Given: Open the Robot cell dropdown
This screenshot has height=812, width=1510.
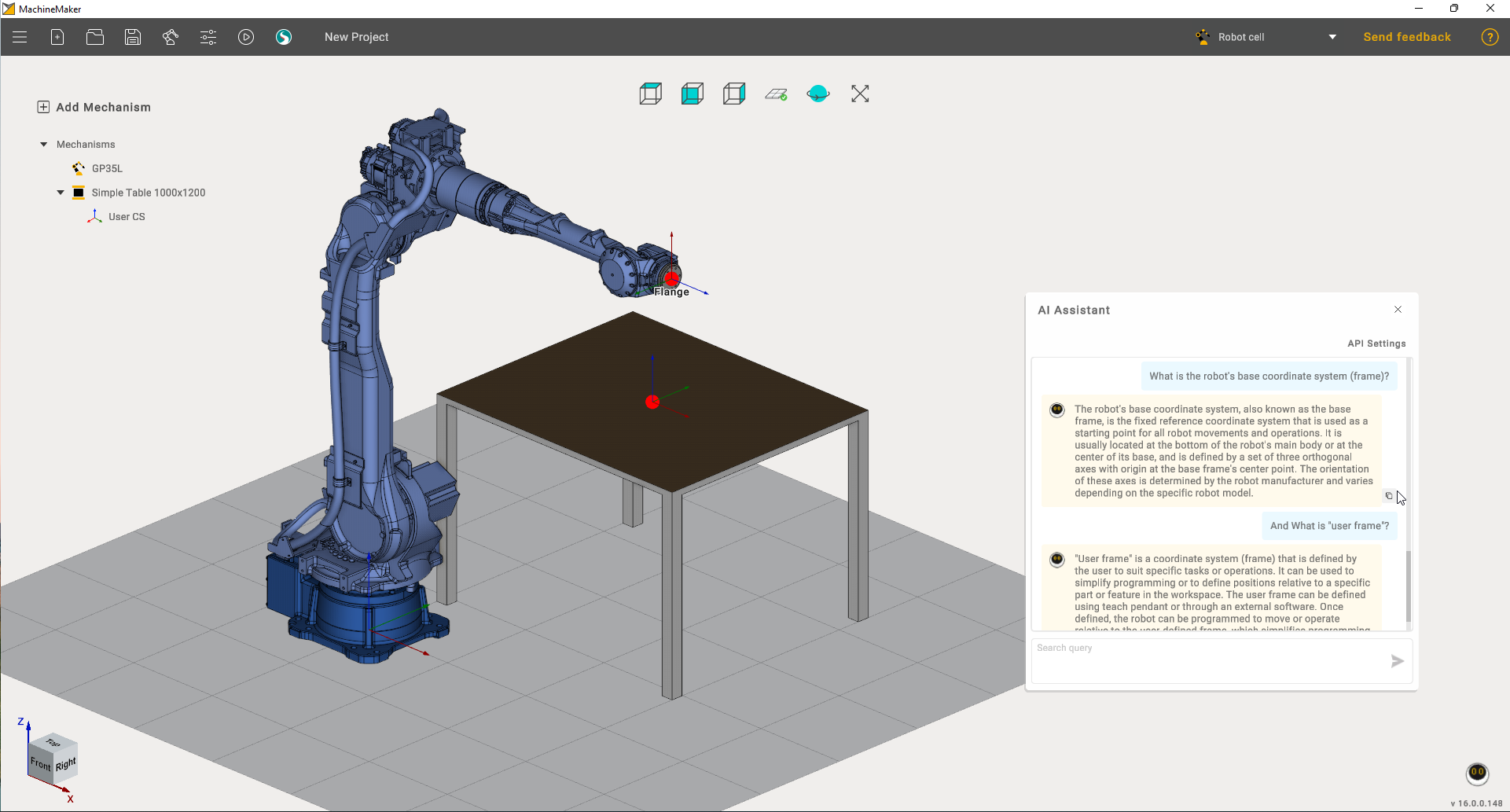Looking at the screenshot, I should click(1332, 37).
